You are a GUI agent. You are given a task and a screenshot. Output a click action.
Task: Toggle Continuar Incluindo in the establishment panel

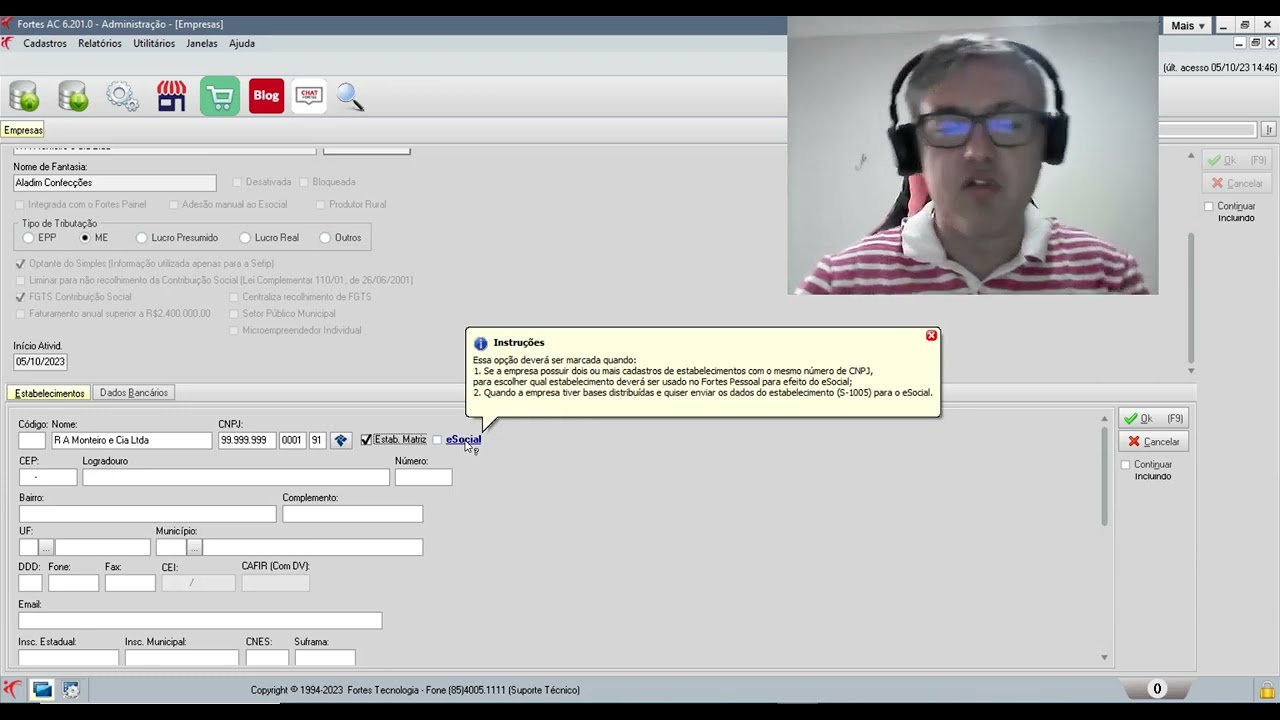[x=1126, y=465]
